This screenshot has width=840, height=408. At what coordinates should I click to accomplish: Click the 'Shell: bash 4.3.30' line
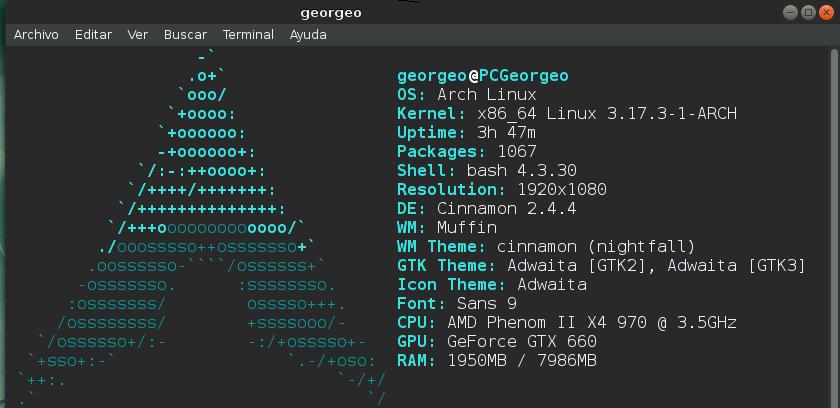pos(487,171)
